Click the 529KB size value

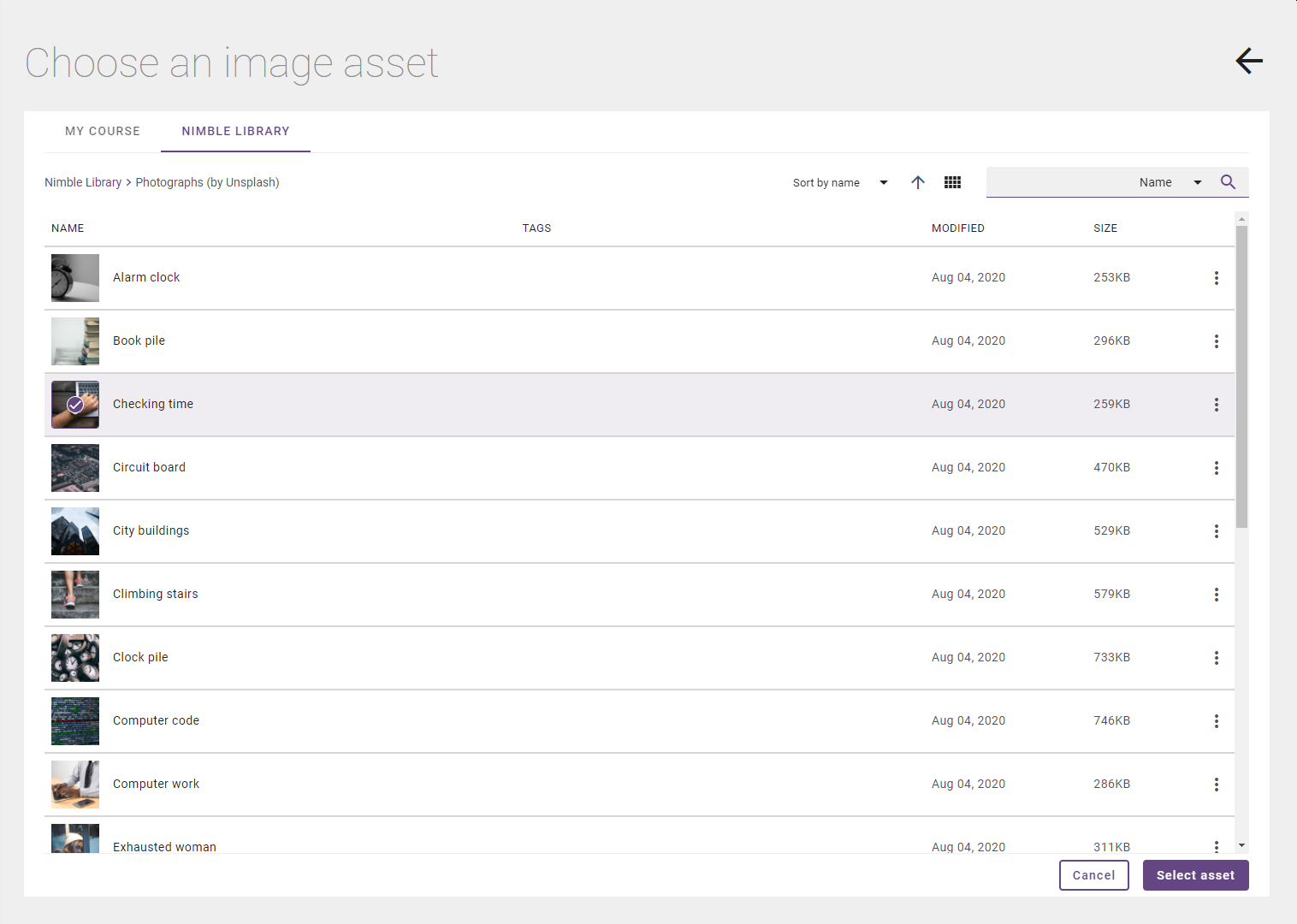click(x=1111, y=530)
